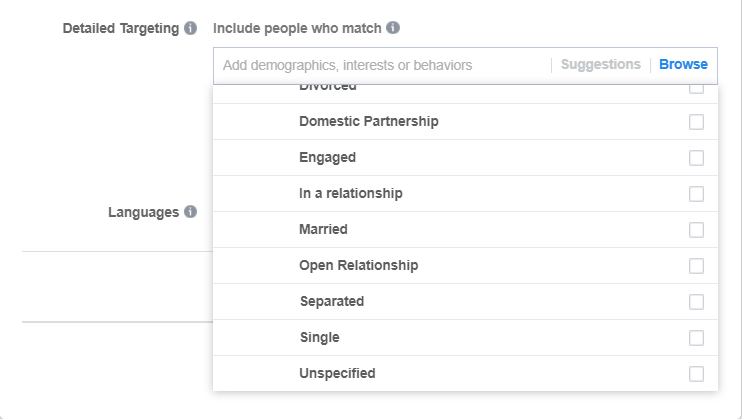The width and height of the screenshot is (742, 419).
Task: Select the Domestic Partnership option label
Action: [369, 121]
